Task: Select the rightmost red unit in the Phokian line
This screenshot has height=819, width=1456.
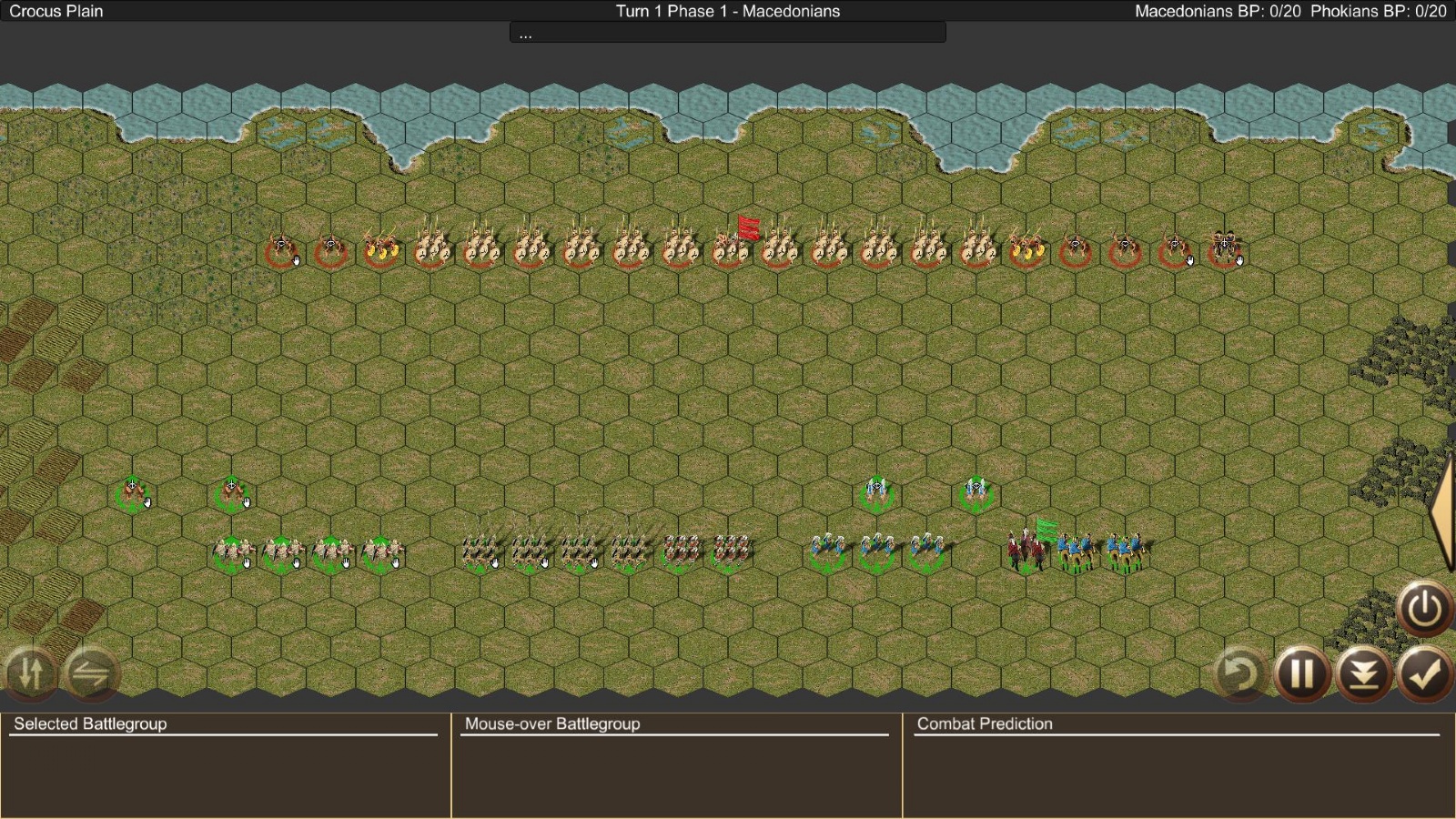Action: (x=1225, y=248)
